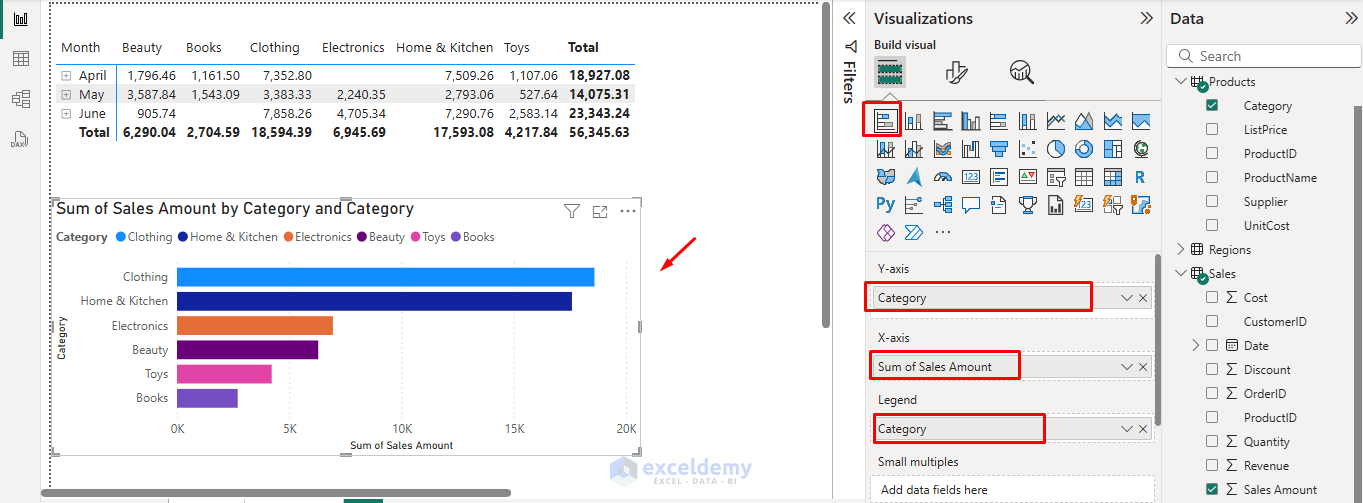Select the Scatter chart visual
1363x503 pixels.
pos(1027,149)
